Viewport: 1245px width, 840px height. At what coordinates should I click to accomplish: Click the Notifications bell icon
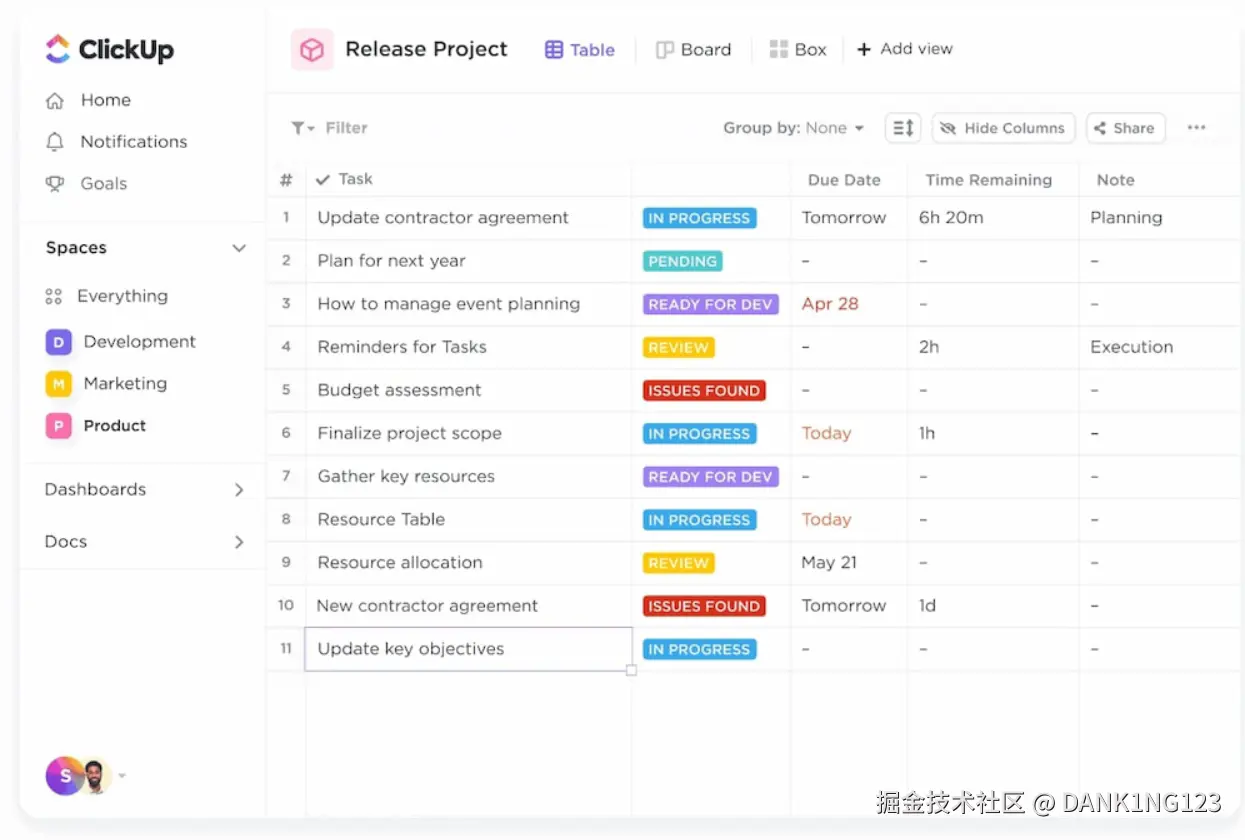point(55,142)
